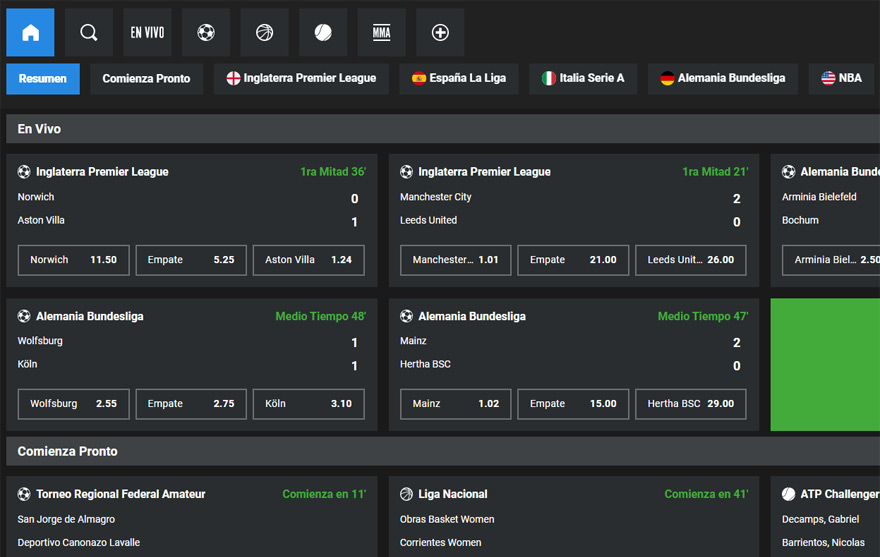880x557 pixels.
Task: Click the green banner on the right
Action: click(x=825, y=364)
